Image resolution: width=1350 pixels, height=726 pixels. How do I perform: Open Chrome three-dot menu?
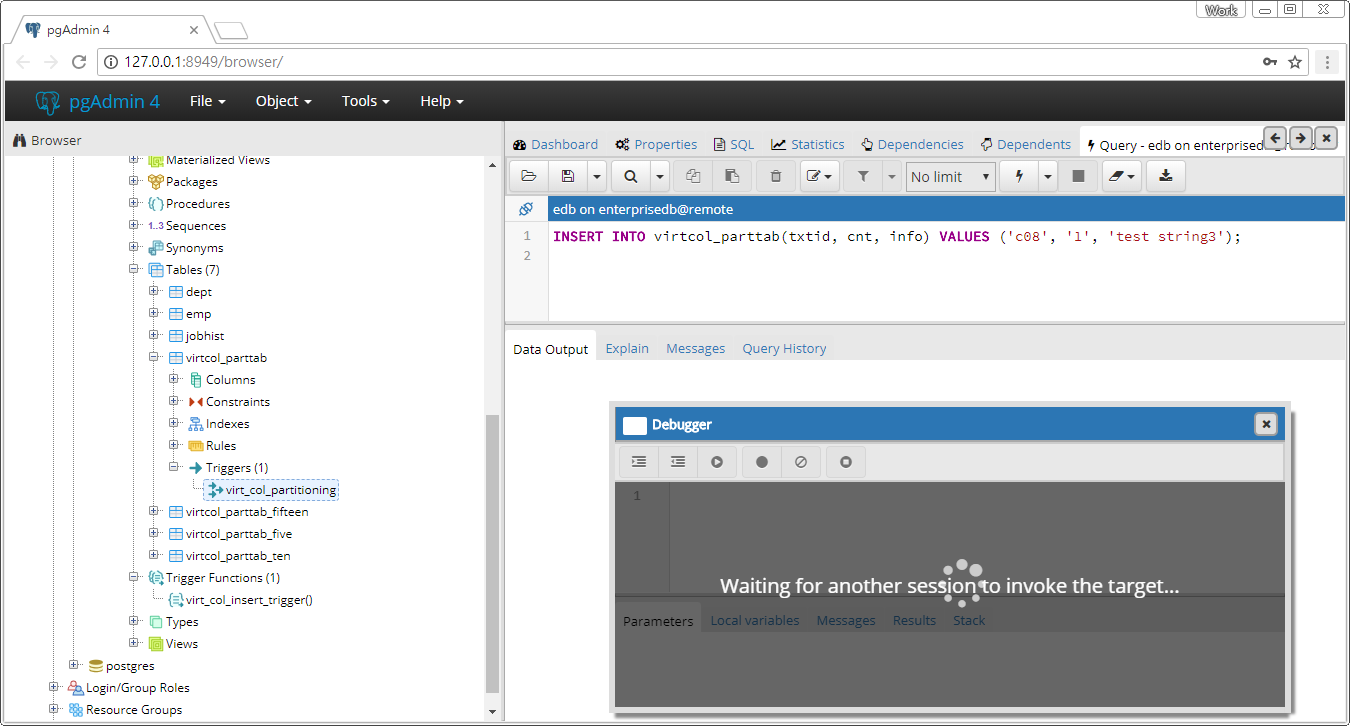[1327, 62]
